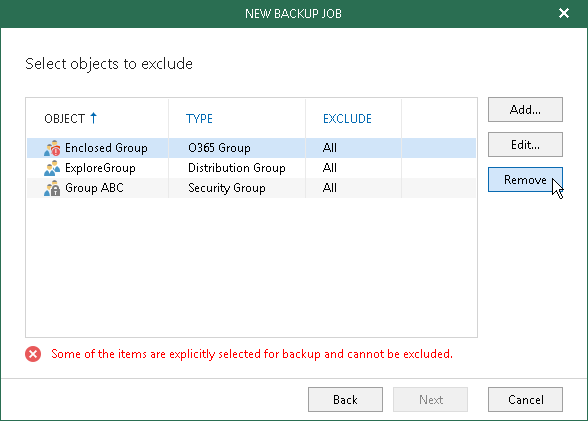Screen dimensions: 588x421
Task: Click the Group ABC security lock icon
Action: coord(52,188)
